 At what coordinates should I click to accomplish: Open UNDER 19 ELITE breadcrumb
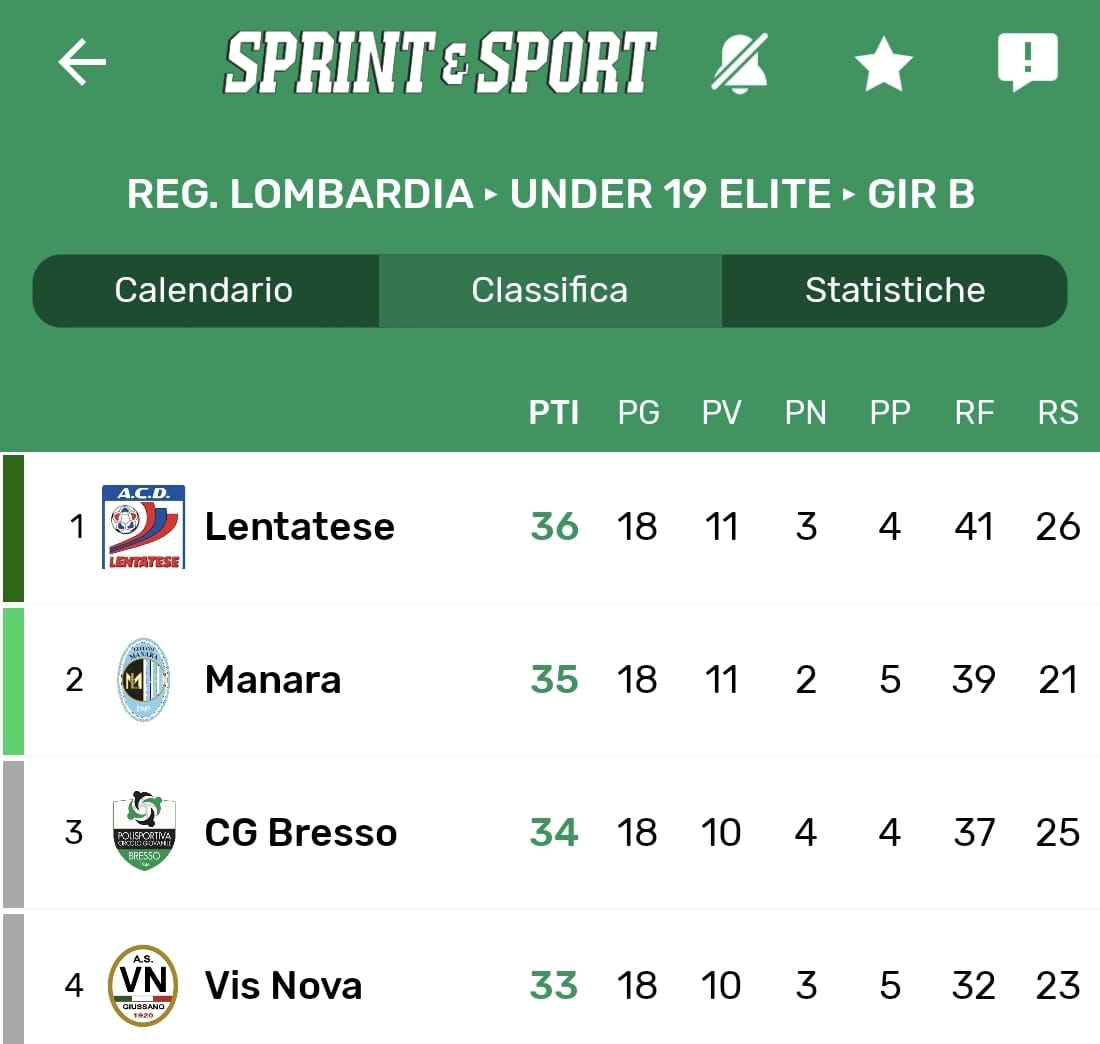(x=670, y=194)
